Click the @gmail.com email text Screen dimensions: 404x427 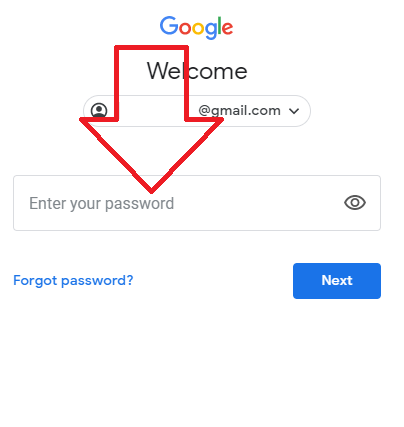click(239, 111)
